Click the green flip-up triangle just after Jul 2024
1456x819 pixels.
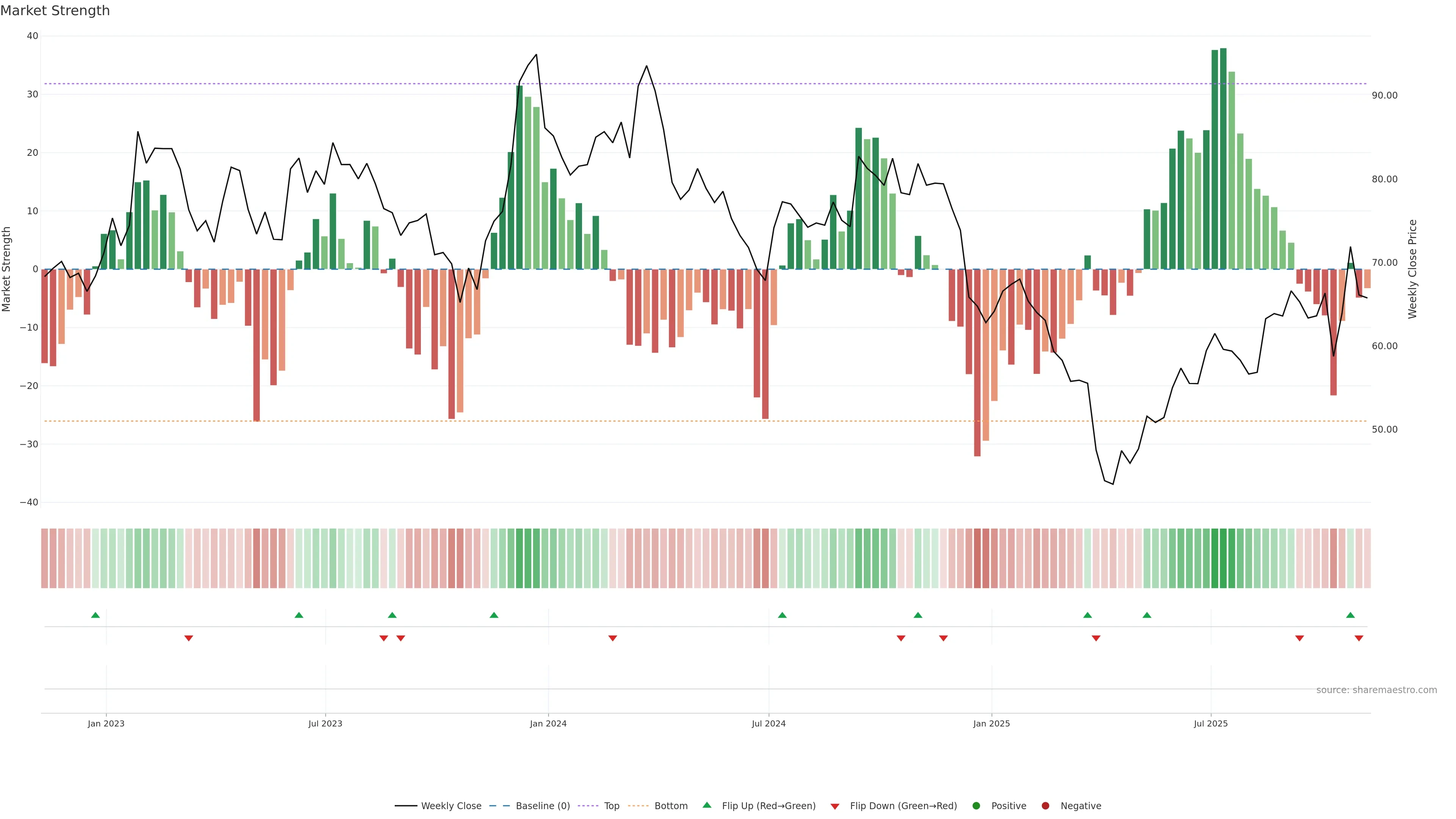click(782, 615)
